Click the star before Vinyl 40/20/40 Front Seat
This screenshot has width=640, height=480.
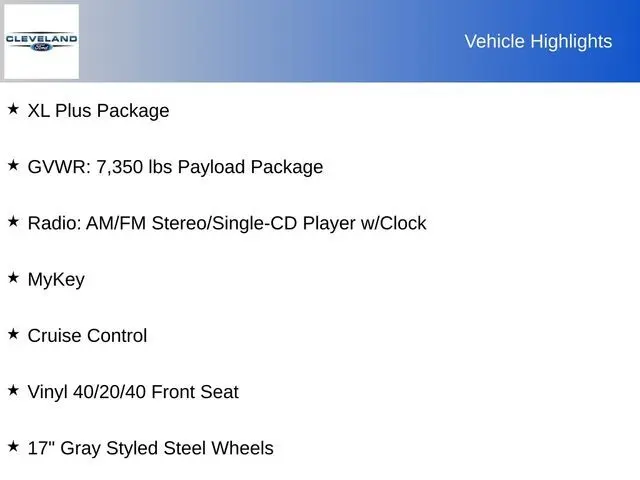pos(13,390)
